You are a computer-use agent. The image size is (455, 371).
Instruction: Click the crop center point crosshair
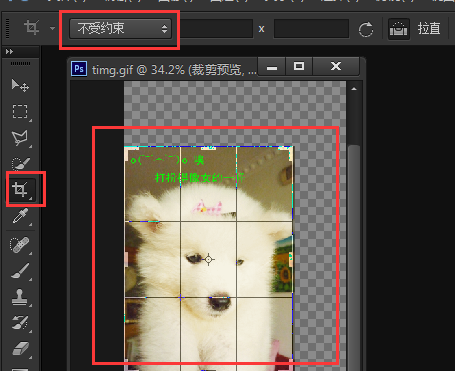coord(209,259)
